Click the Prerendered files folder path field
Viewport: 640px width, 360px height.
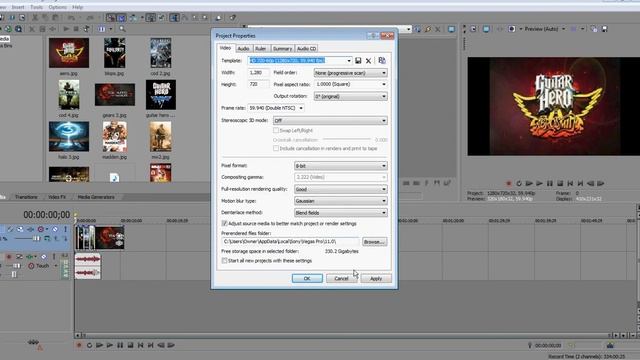coord(290,242)
